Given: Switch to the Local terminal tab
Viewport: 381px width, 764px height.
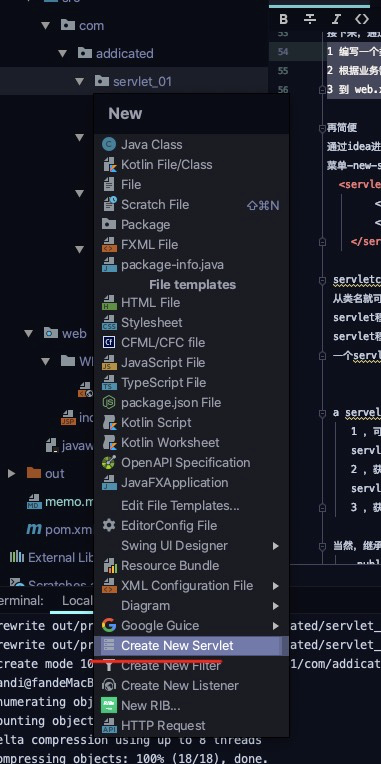Looking at the screenshot, I should (x=76, y=600).
